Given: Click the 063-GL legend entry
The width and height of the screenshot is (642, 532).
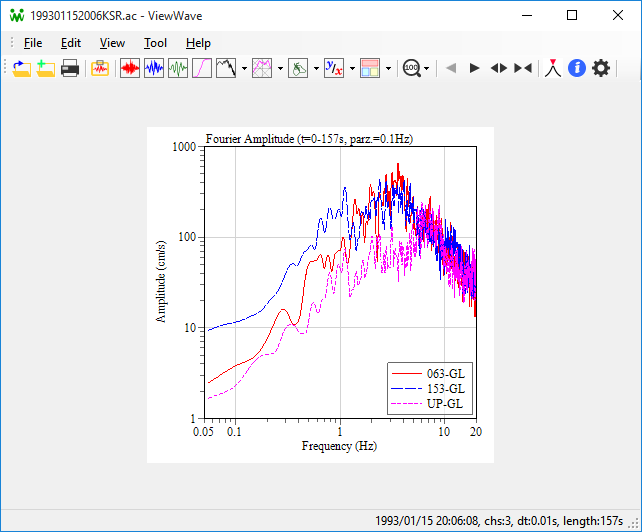Looking at the screenshot, I should tap(428, 374).
